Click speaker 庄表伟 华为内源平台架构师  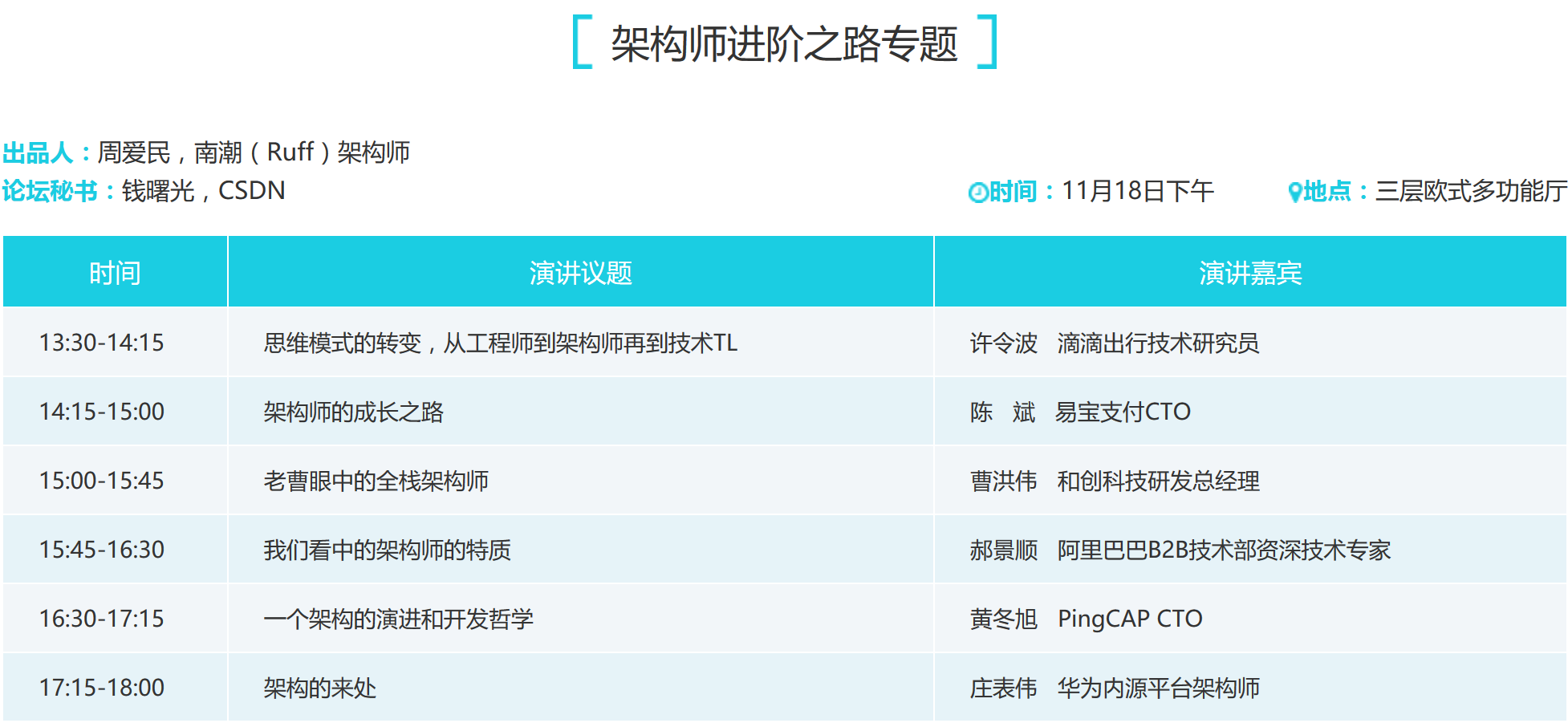pos(1115,688)
